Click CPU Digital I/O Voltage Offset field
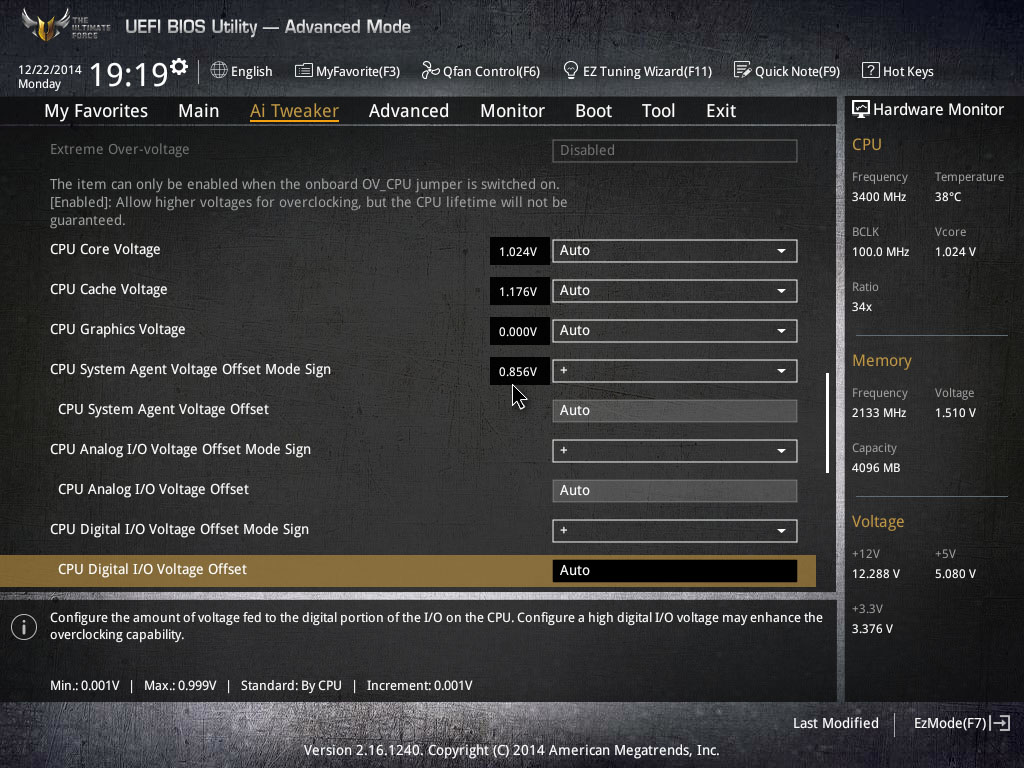1024x768 pixels. click(675, 571)
